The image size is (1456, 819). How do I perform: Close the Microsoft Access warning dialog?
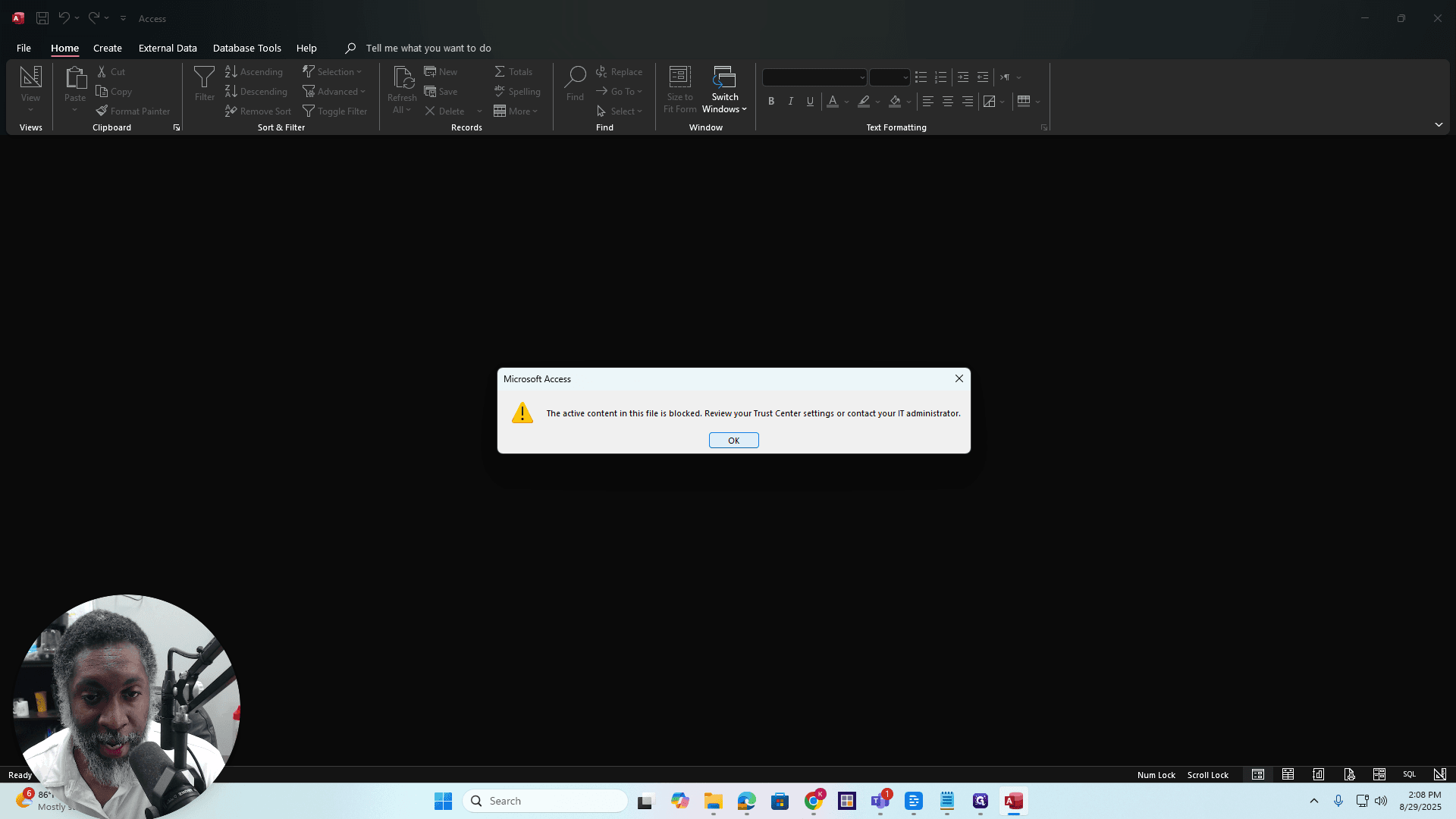959,378
